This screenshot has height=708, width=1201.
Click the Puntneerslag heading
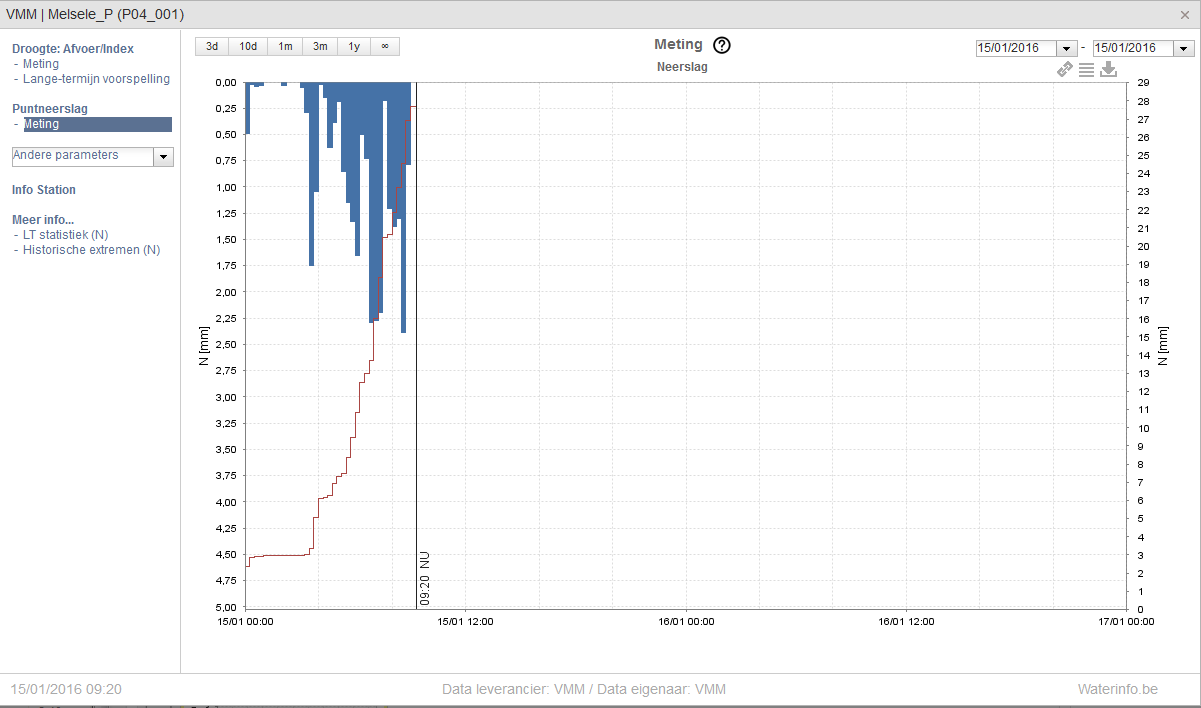pos(51,109)
